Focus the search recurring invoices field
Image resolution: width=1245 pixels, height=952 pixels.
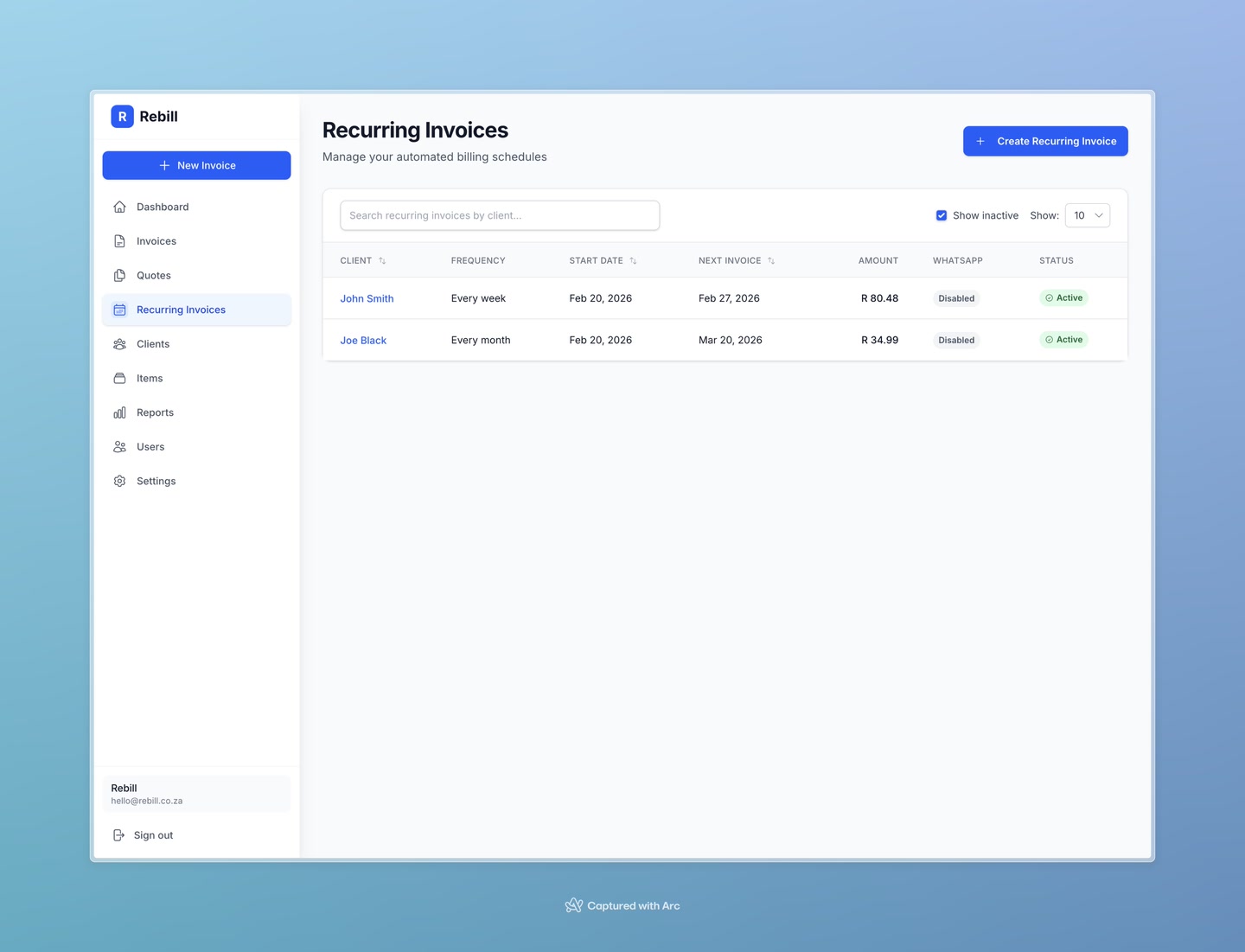(500, 215)
